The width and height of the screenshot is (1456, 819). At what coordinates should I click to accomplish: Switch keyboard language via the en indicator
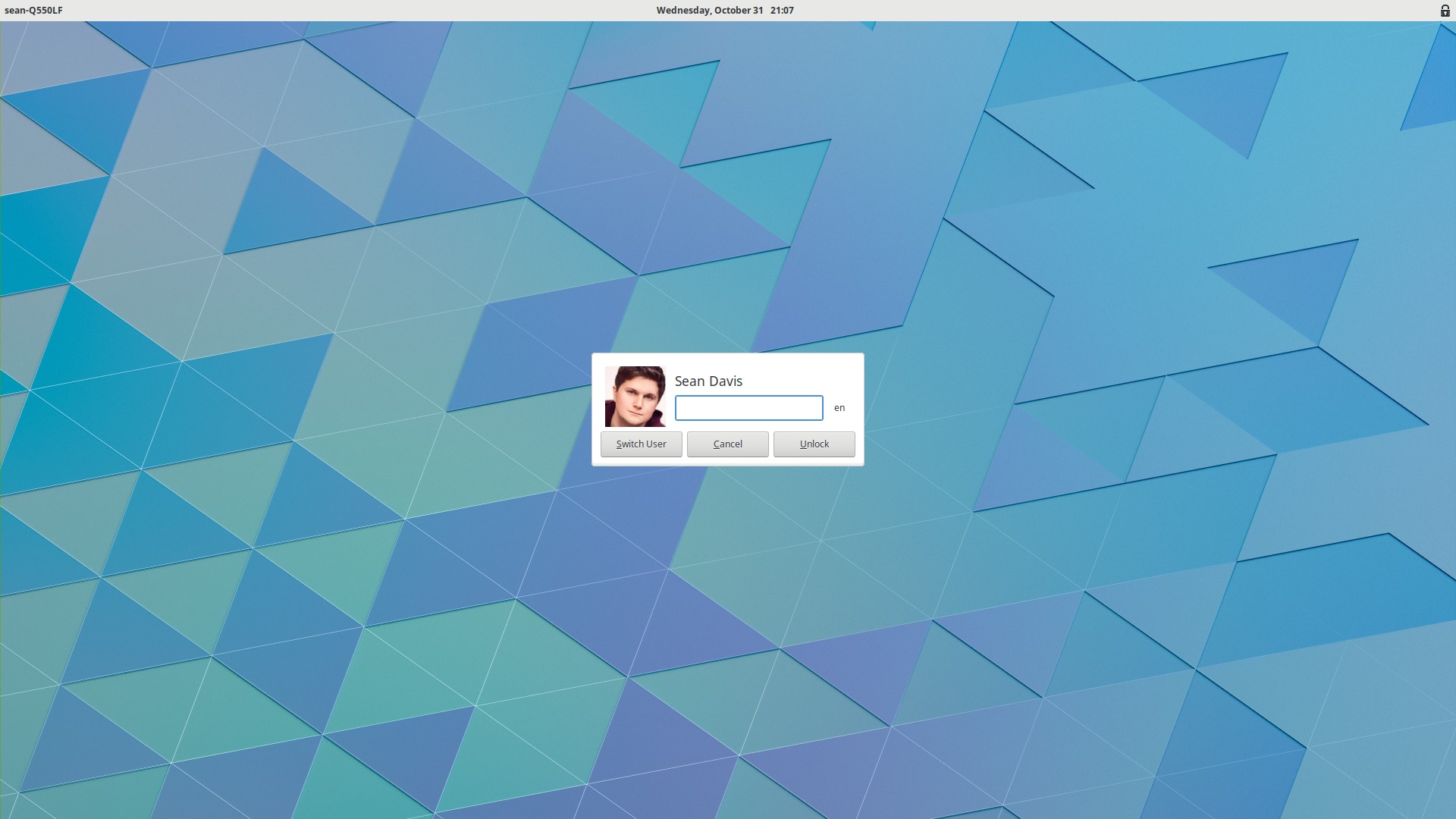[x=839, y=408]
